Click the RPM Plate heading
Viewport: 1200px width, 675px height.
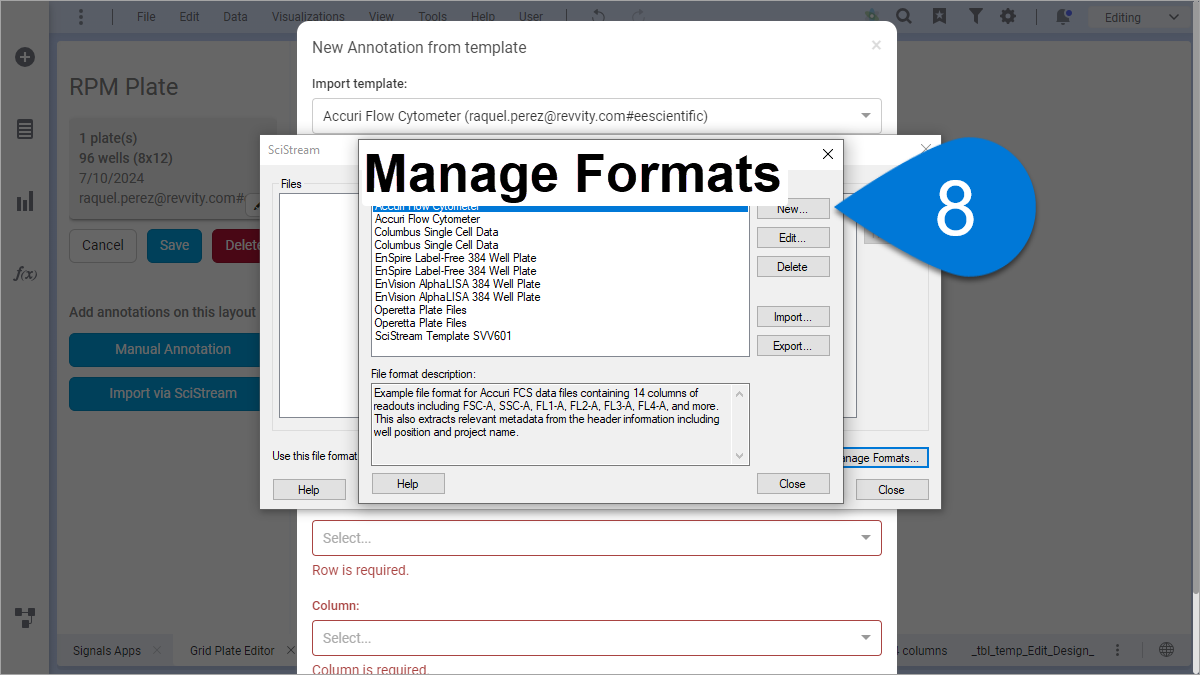124,87
